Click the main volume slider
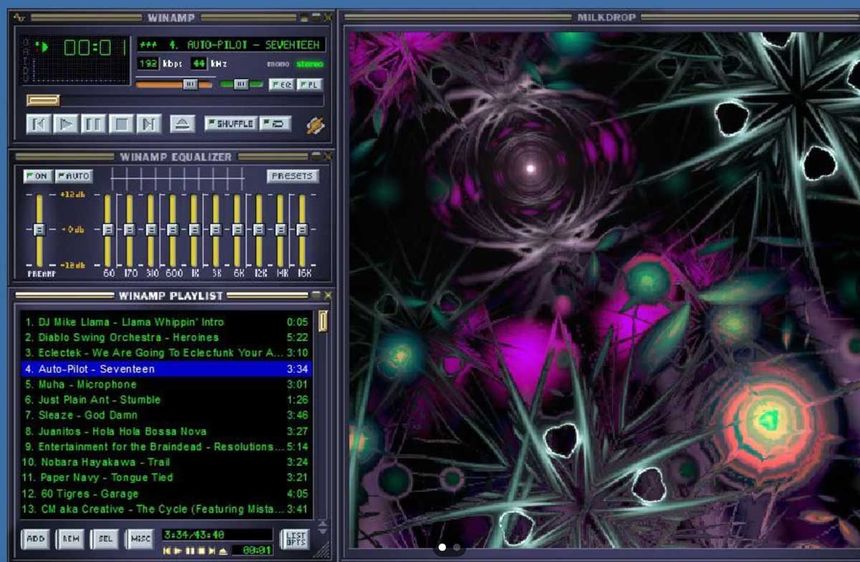Screen dimensions: 860x562 coord(174,84)
